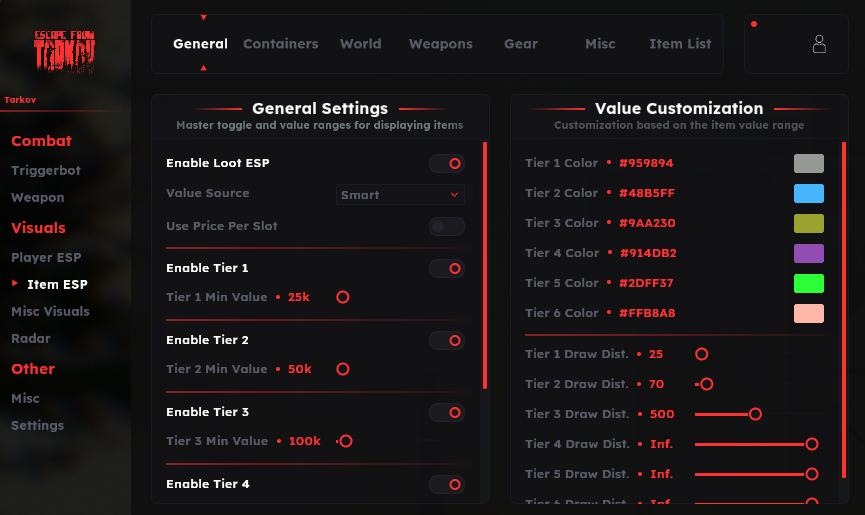Switch to the Containers tab
Screen dimensions: 865x515
pos(280,44)
